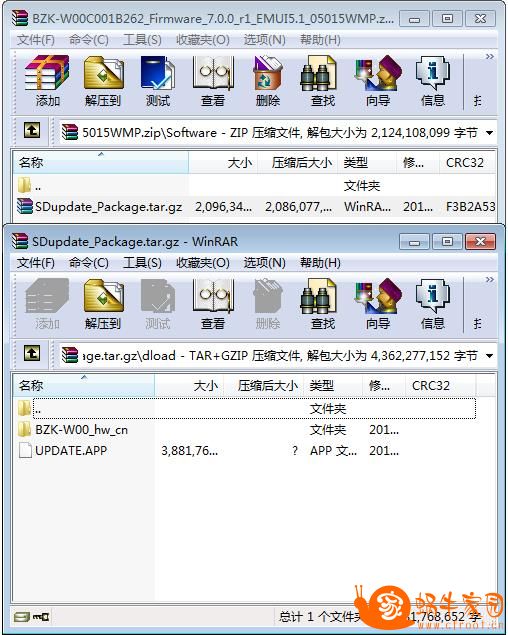Open address path dropdown in SDupdate_Package window

489,356
